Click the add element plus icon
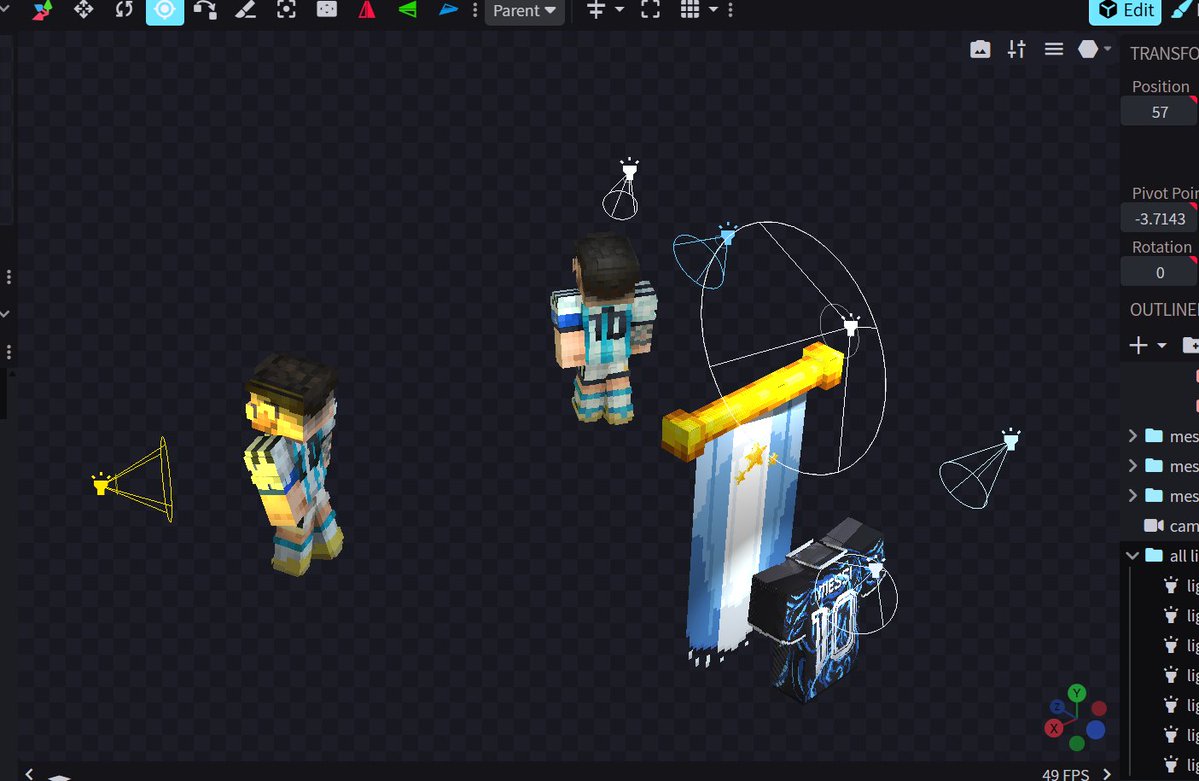This screenshot has width=1199, height=781. coord(1138,346)
